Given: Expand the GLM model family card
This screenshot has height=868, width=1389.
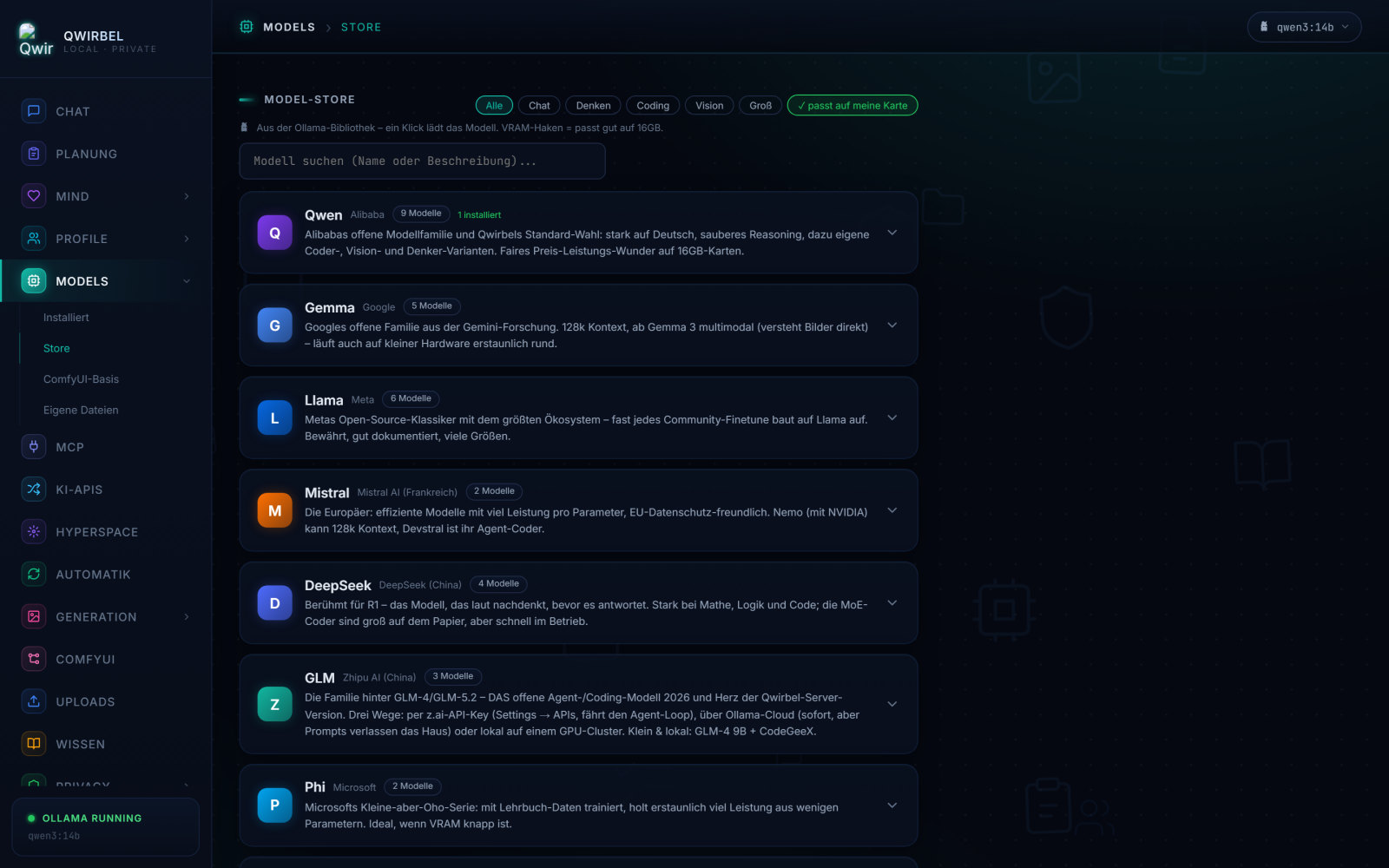Looking at the screenshot, I should [892, 704].
